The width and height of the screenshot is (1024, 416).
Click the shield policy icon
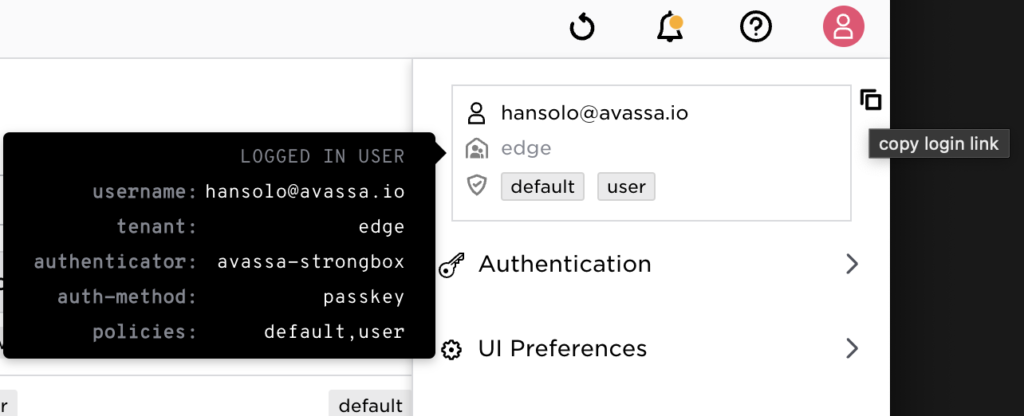(477, 186)
